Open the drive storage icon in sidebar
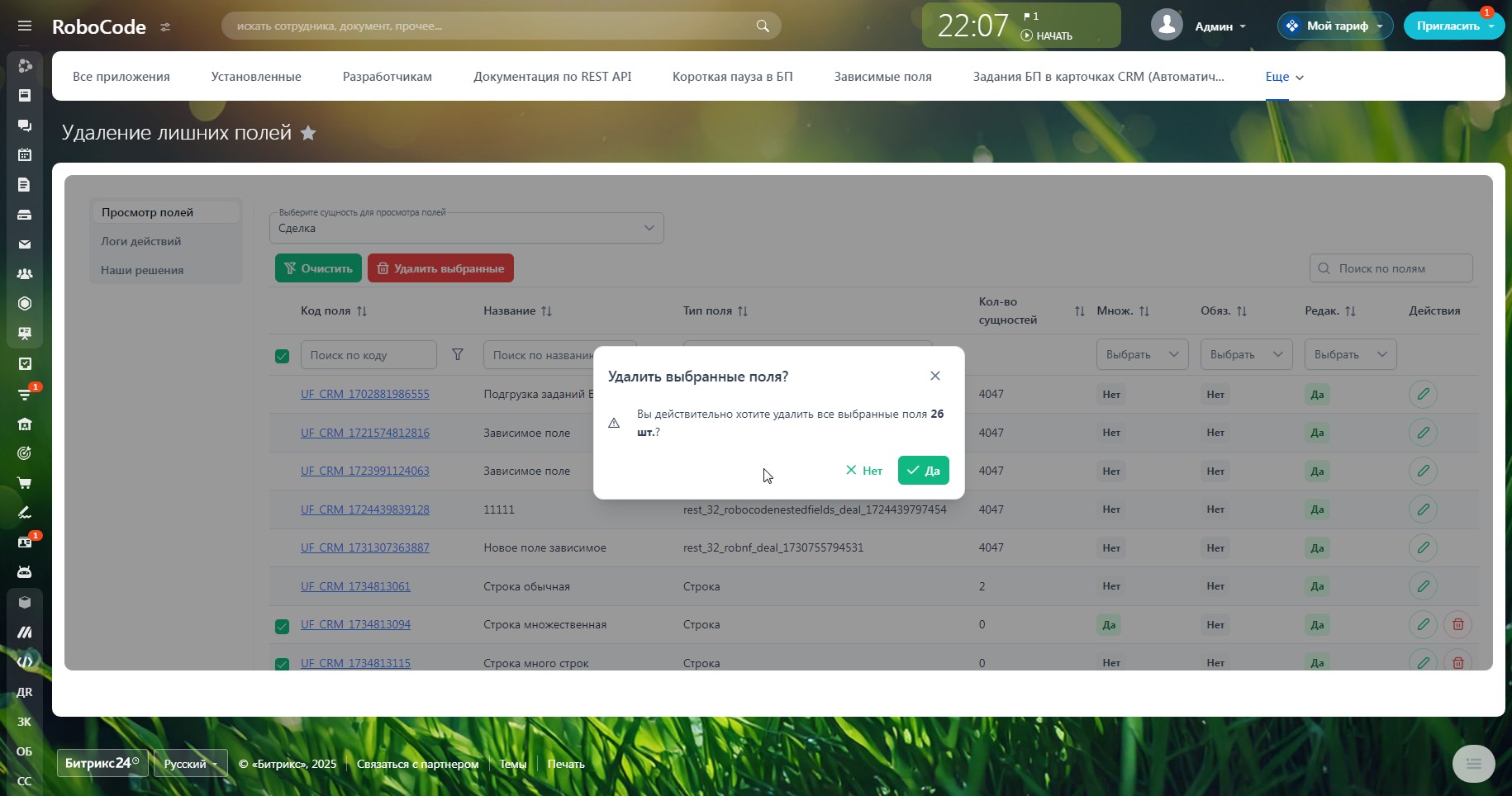The height and width of the screenshot is (796, 1512). [25, 215]
